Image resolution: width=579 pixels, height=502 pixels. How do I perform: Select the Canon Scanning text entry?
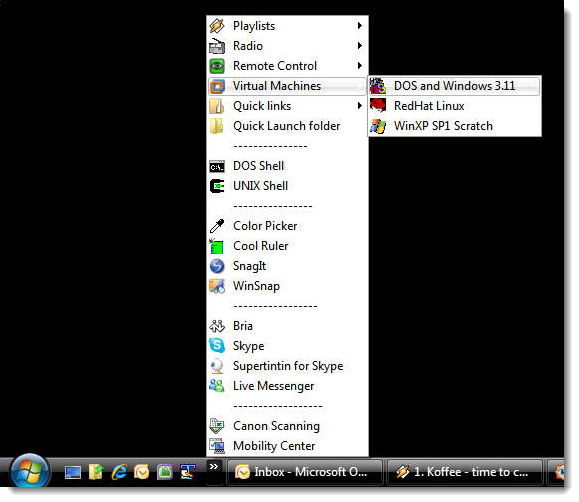(x=276, y=426)
